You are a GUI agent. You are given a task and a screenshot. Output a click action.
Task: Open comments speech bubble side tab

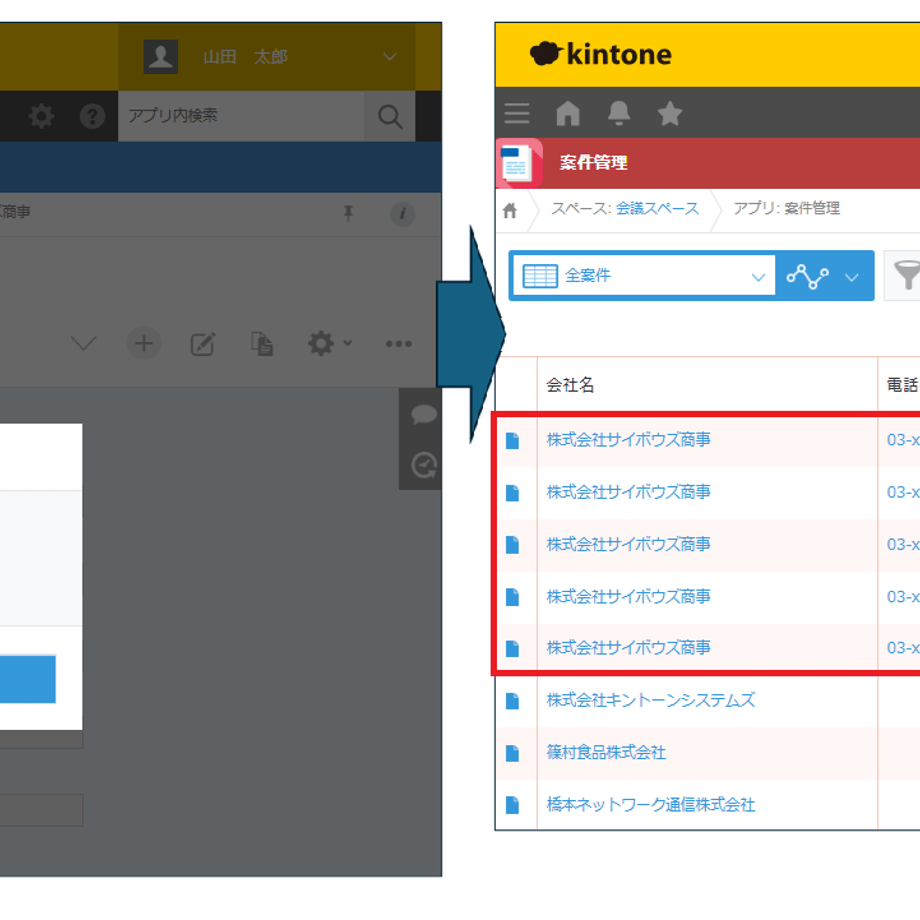pyautogui.click(x=424, y=414)
